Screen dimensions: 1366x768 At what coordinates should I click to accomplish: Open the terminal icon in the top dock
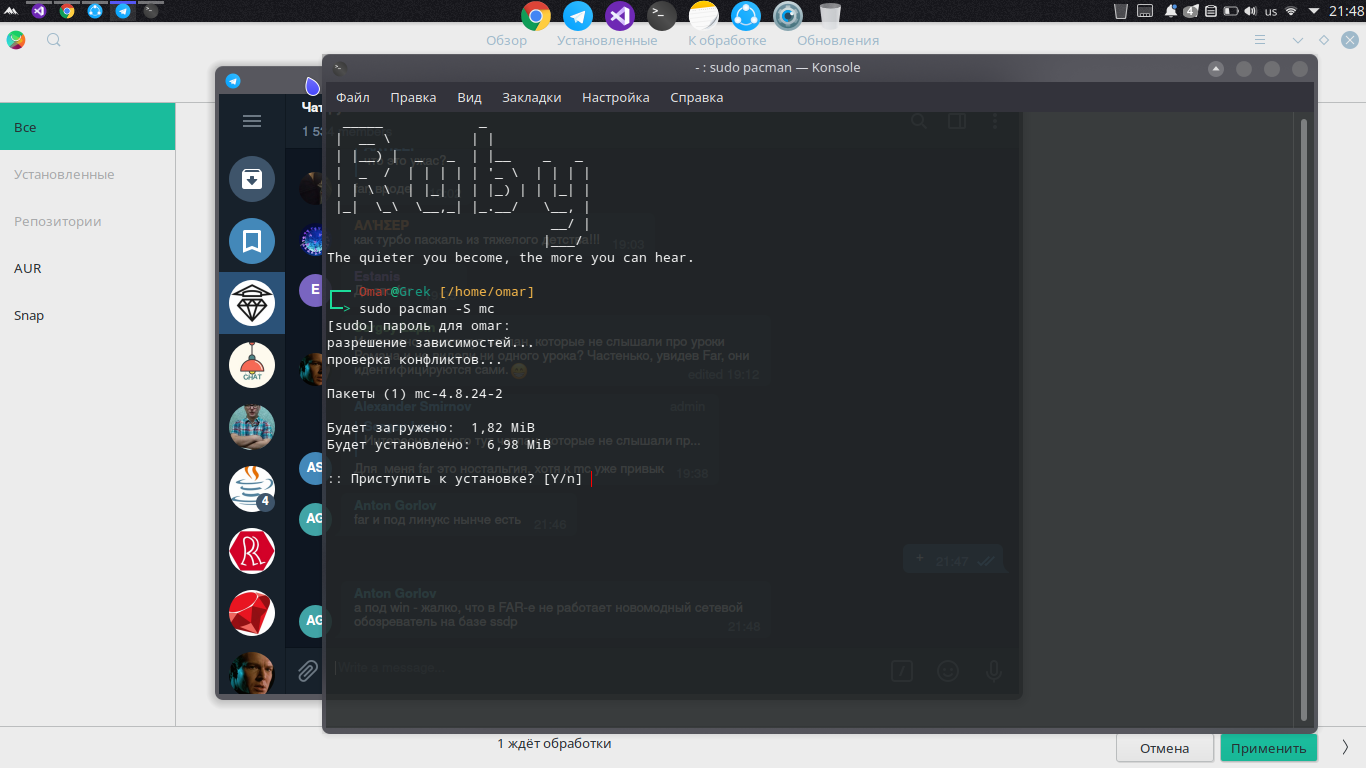(662, 16)
